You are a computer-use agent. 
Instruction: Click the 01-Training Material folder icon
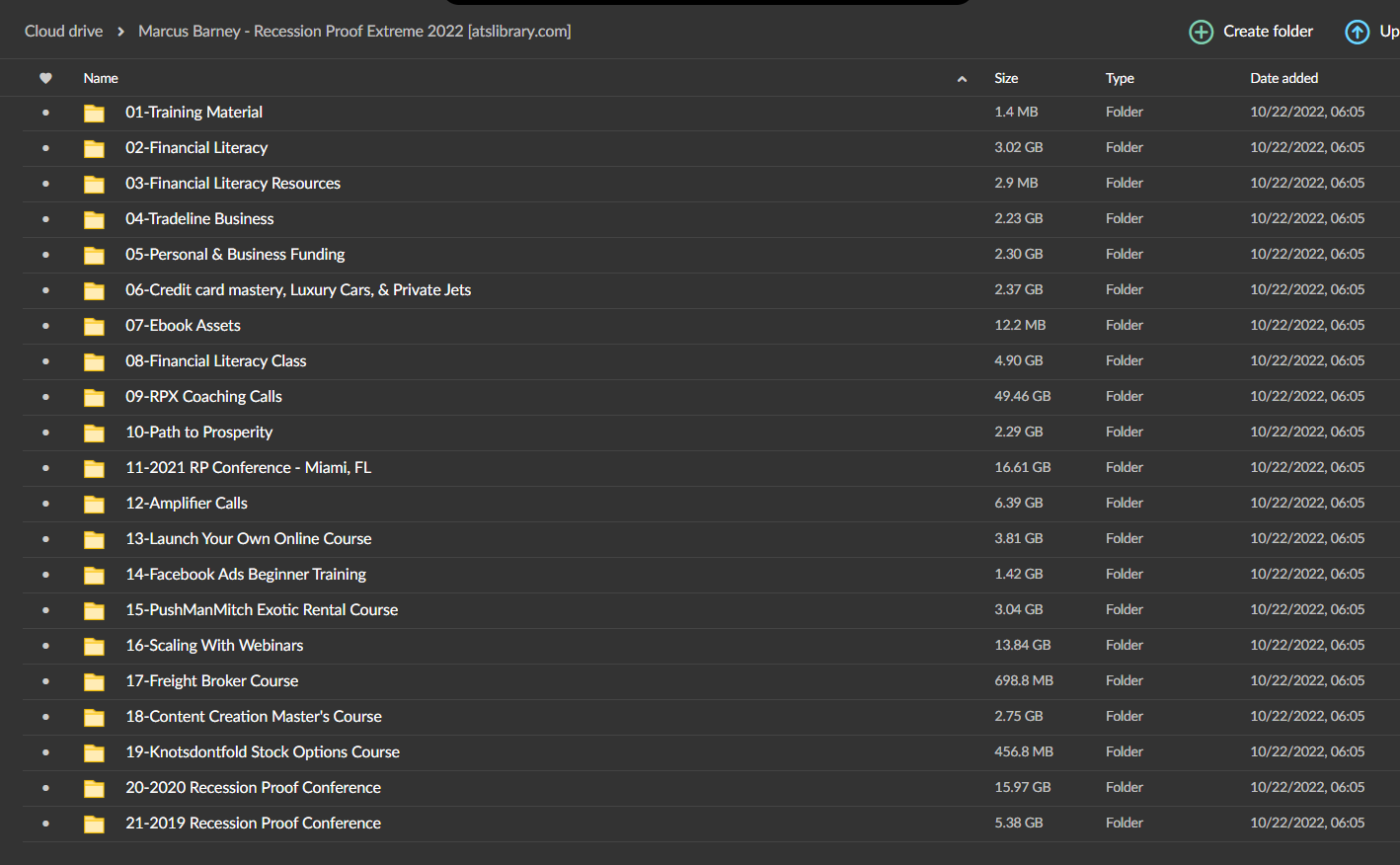94,113
